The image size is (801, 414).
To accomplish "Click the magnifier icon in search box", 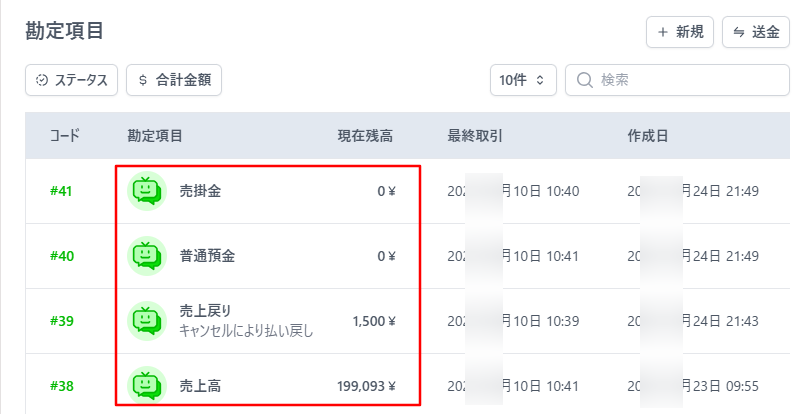I will click(x=585, y=80).
